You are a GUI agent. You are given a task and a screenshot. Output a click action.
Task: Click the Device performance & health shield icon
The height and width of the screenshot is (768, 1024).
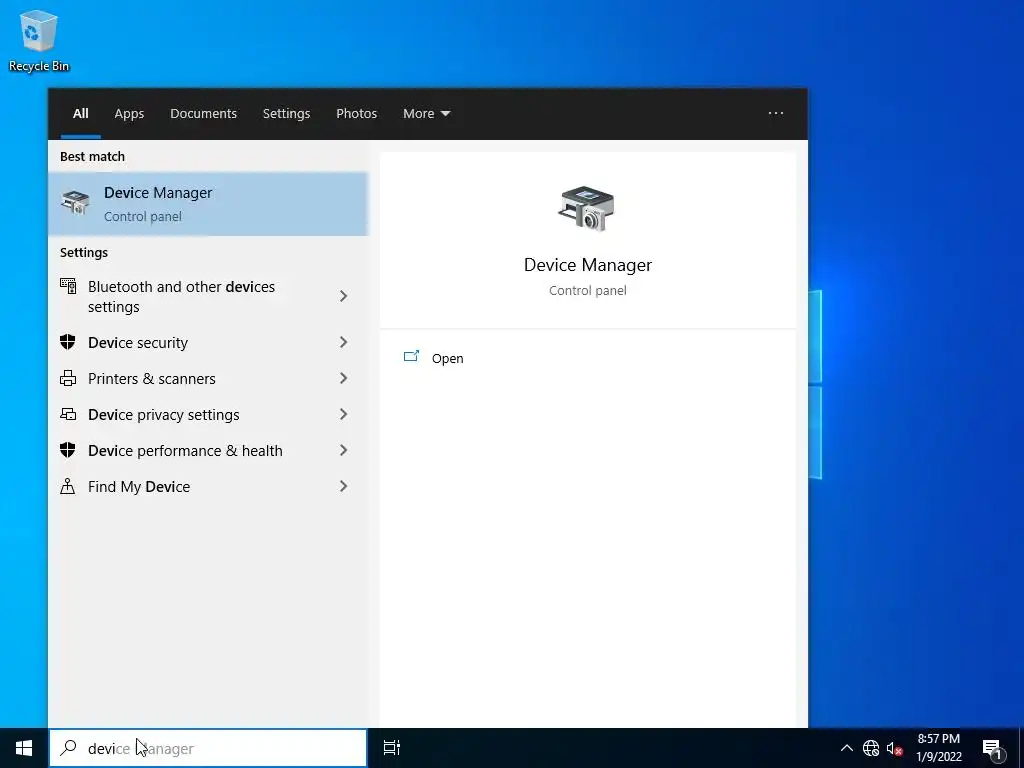click(x=67, y=450)
